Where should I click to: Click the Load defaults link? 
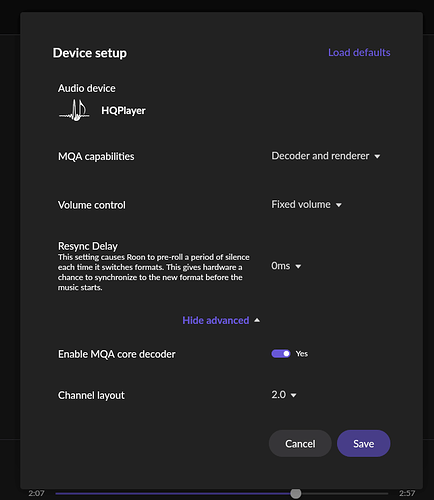(359, 53)
